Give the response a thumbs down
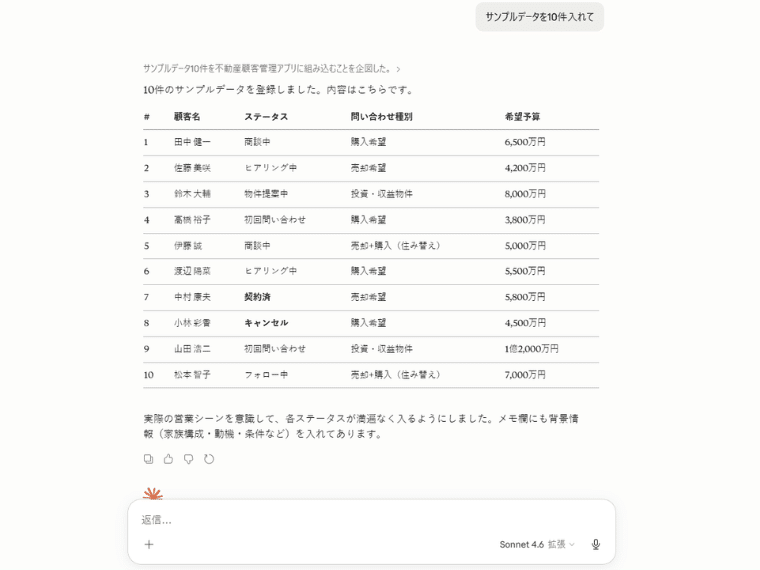Screen dimensions: 760x570 [x=188, y=459]
